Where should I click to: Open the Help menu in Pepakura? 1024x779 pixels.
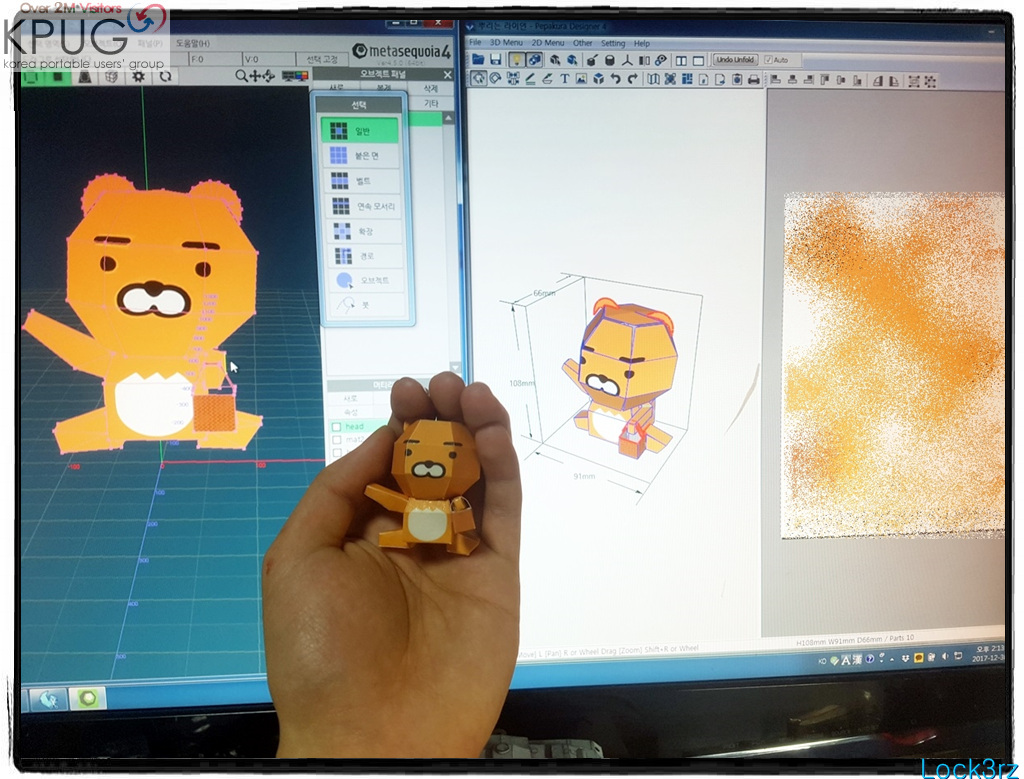coord(641,43)
